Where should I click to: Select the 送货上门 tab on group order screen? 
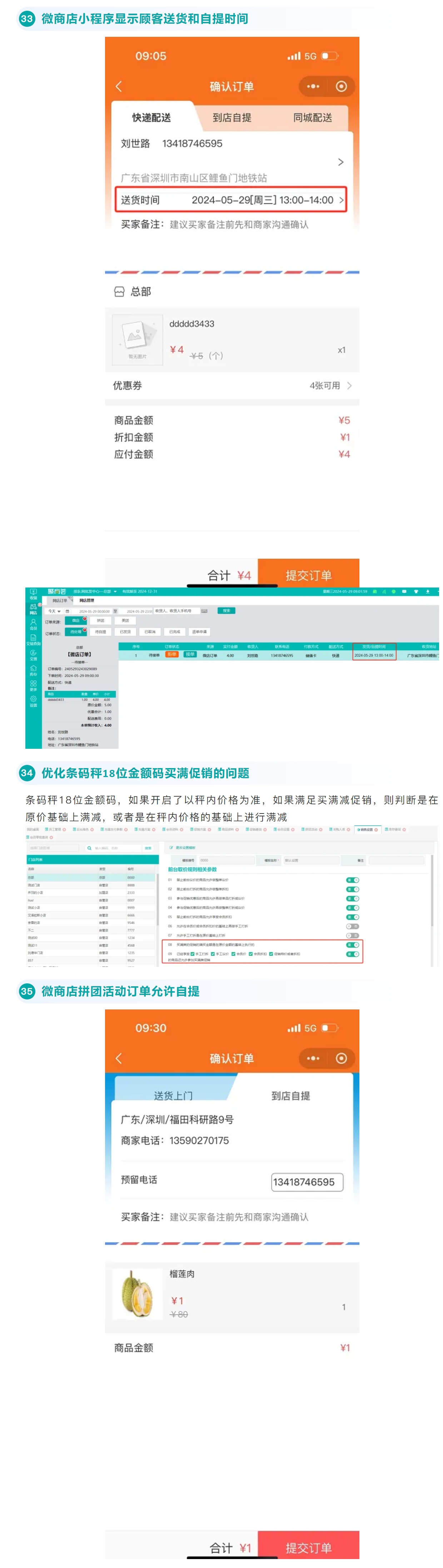pos(173,1096)
